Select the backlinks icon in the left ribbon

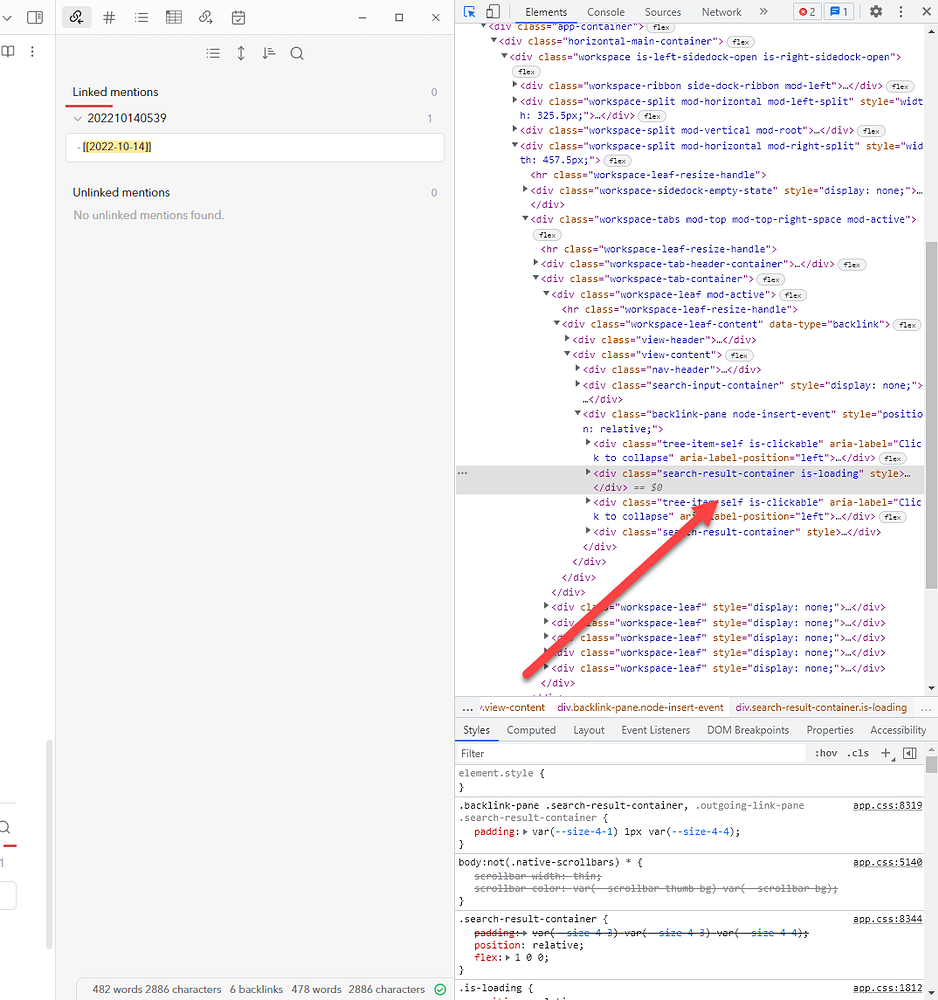77,17
